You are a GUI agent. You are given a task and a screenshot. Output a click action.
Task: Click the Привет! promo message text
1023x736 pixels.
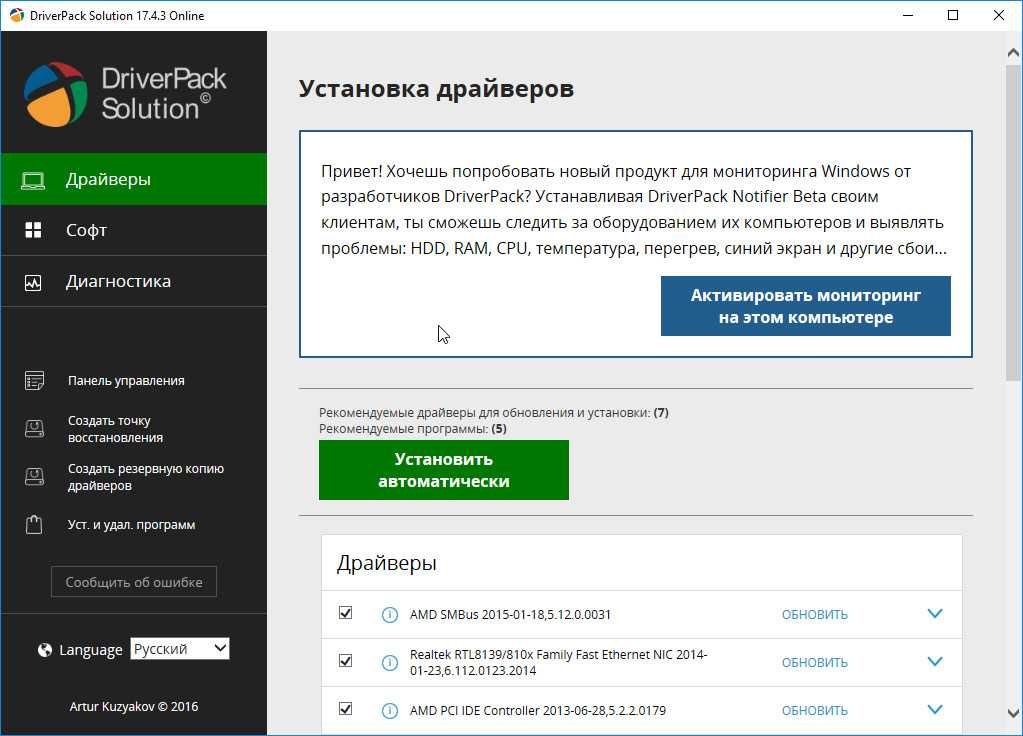click(x=634, y=209)
